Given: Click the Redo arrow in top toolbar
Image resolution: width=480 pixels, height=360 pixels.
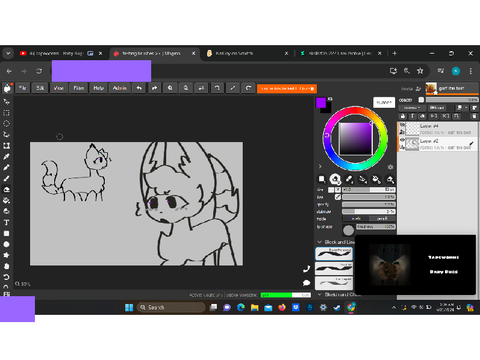Looking at the screenshot, I should (154, 88).
